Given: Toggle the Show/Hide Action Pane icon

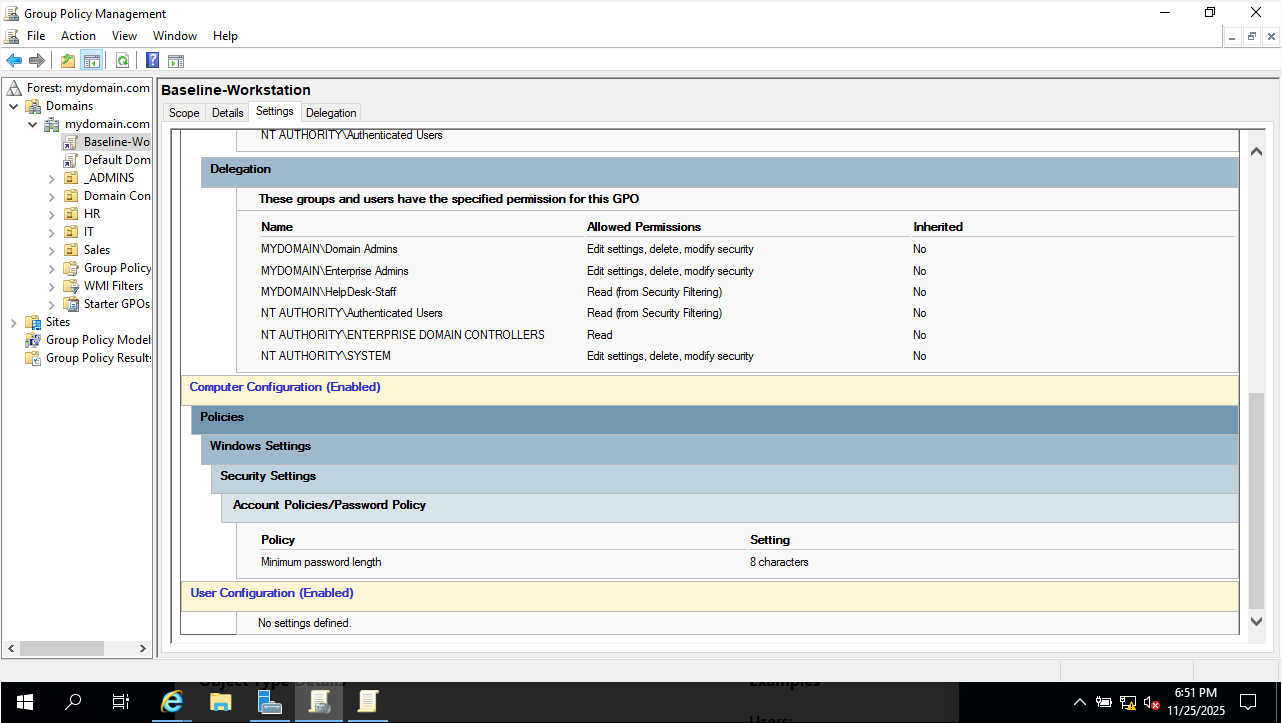Looking at the screenshot, I should 176,61.
